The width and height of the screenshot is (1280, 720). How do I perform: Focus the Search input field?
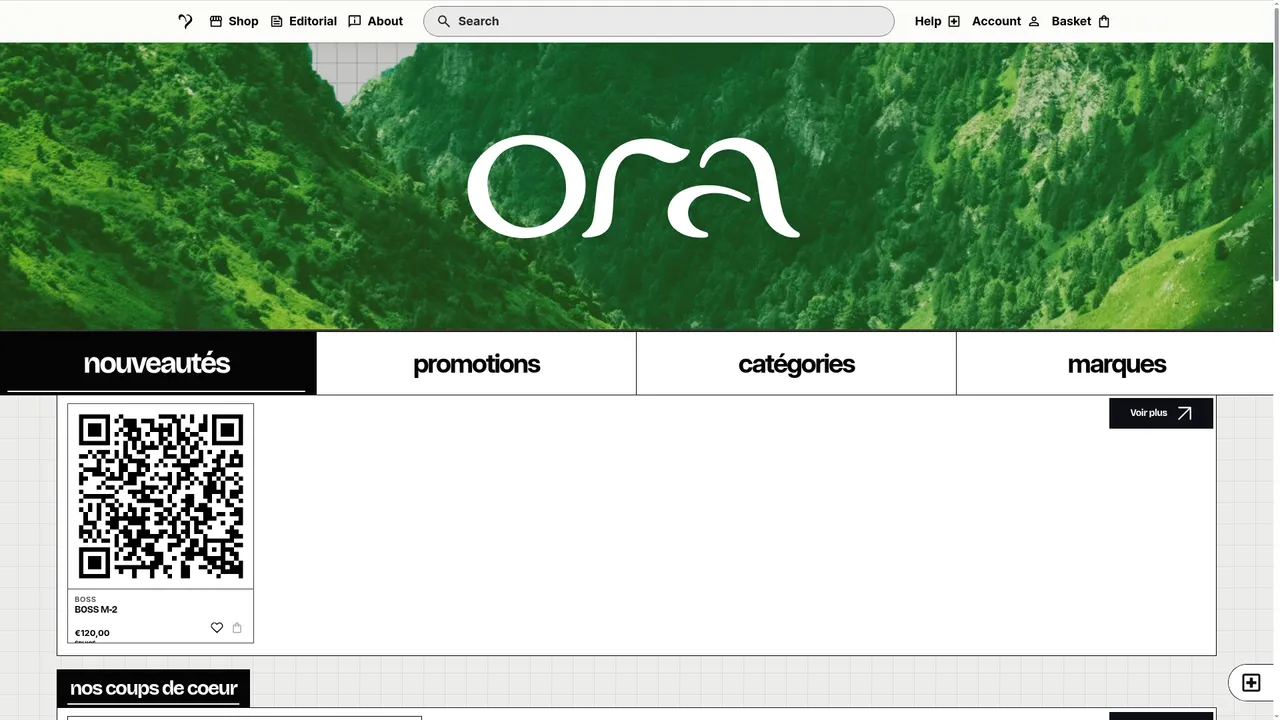[659, 21]
